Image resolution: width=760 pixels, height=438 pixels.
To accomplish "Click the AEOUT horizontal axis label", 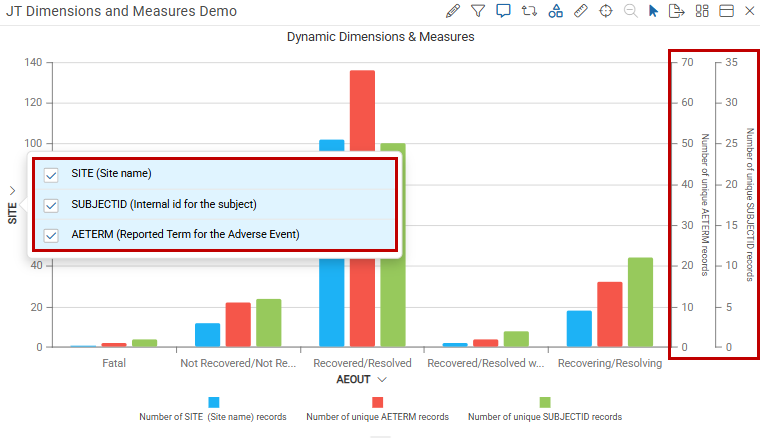I will (353, 379).
